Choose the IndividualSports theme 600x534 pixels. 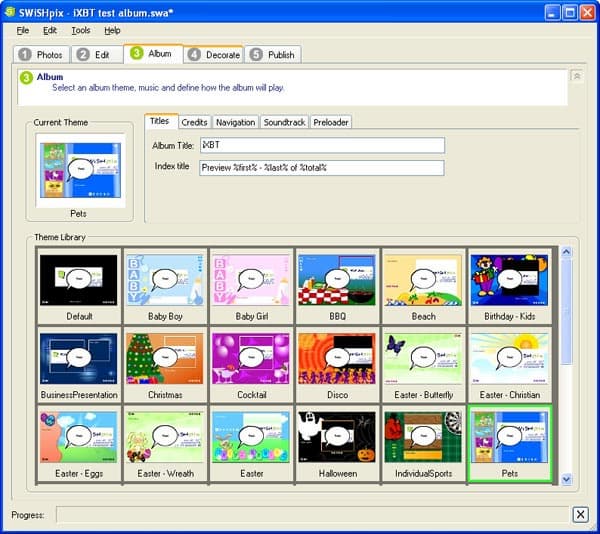424,443
